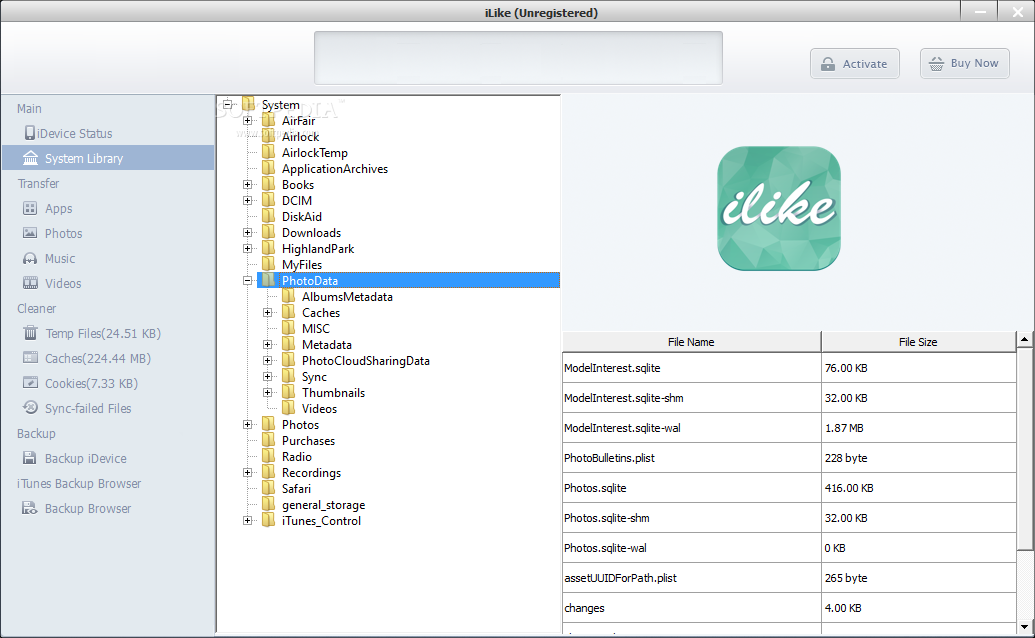Viewport: 1035px width, 638px height.
Task: Expand the Photos folder tree node
Action: click(248, 424)
